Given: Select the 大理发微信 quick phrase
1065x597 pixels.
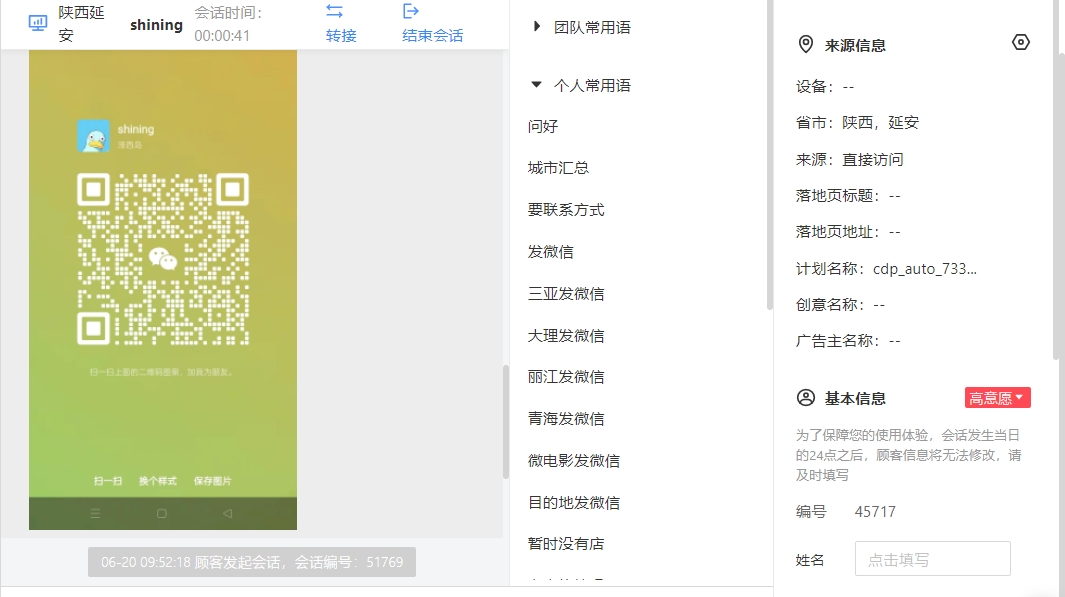Looking at the screenshot, I should (x=566, y=336).
